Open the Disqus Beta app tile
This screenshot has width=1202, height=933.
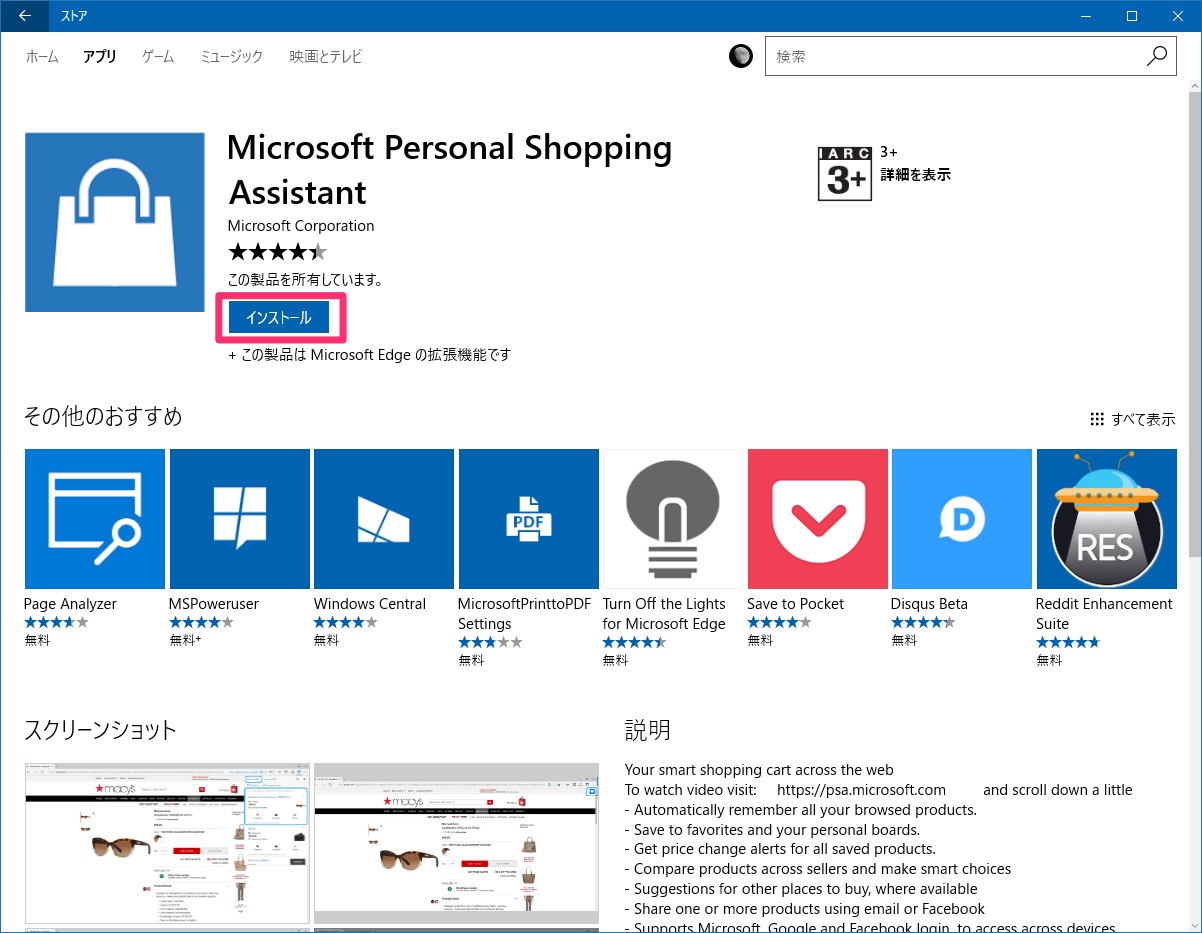(x=962, y=519)
